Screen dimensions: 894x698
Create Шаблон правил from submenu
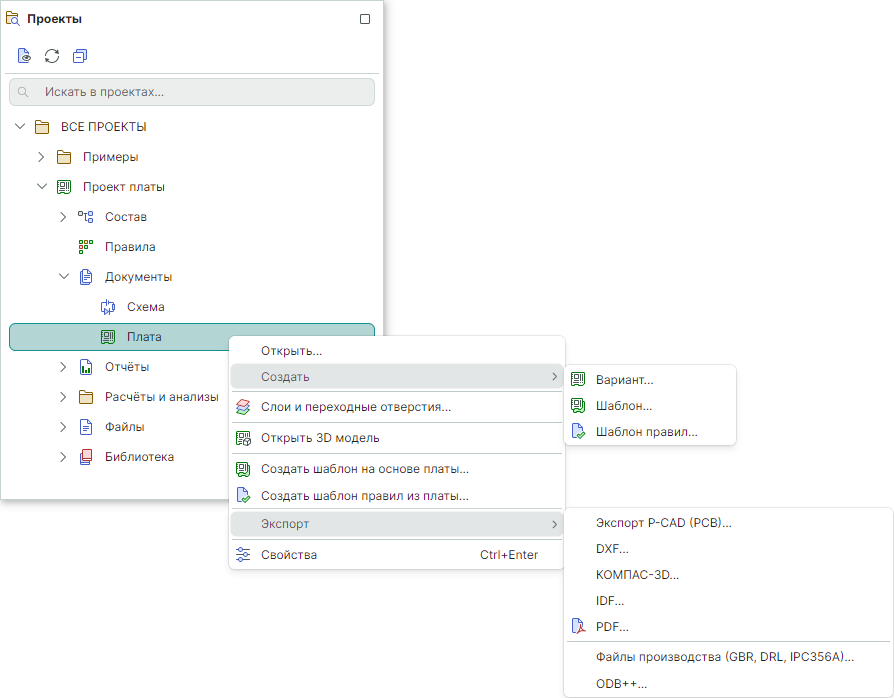coord(646,432)
